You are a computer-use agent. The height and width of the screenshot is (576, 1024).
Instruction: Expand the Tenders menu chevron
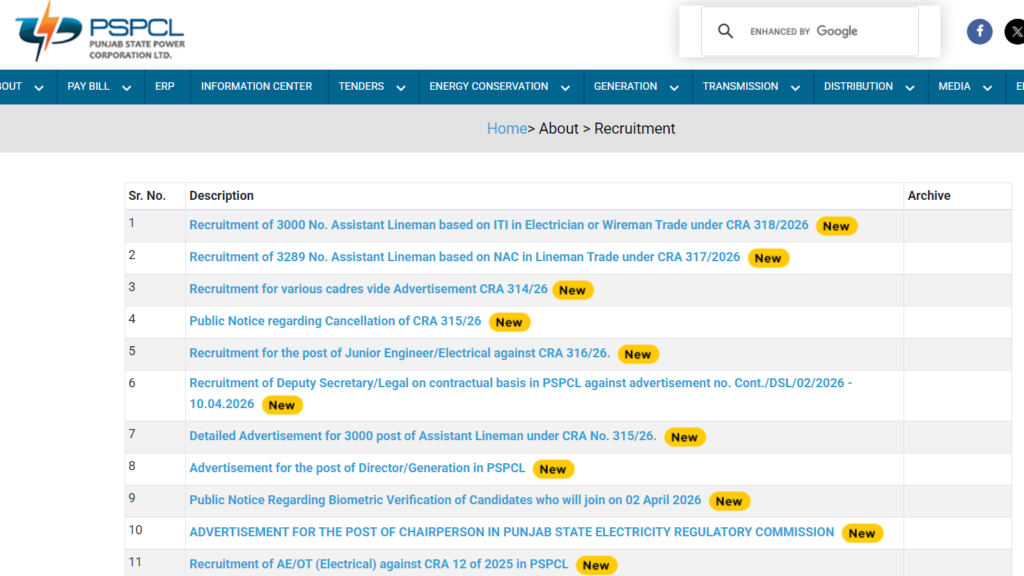(x=401, y=88)
